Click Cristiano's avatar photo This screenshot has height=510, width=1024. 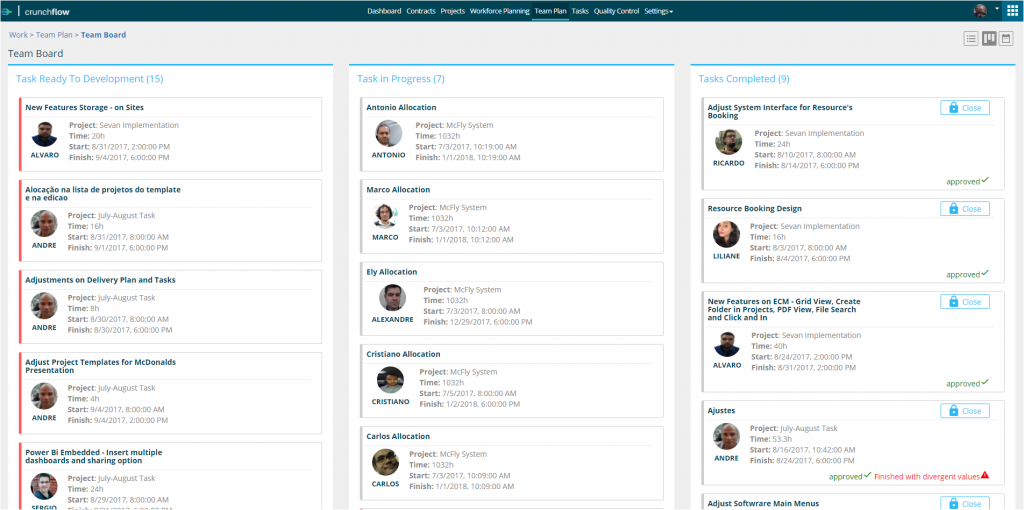point(391,381)
